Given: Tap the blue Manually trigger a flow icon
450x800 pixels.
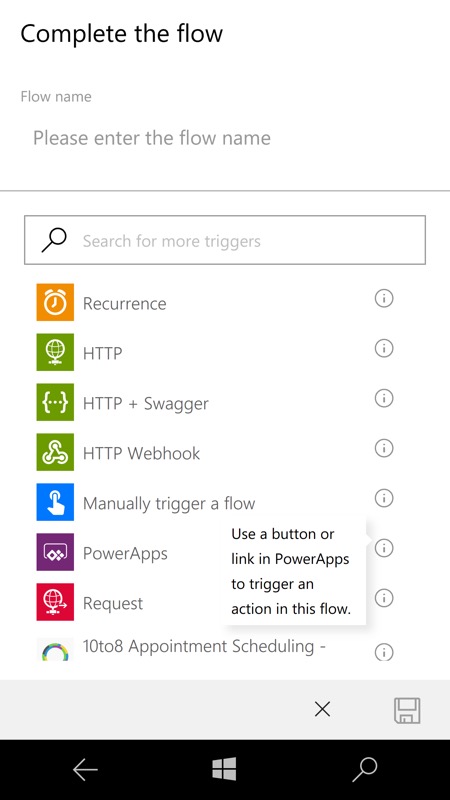Looking at the screenshot, I should point(55,502).
